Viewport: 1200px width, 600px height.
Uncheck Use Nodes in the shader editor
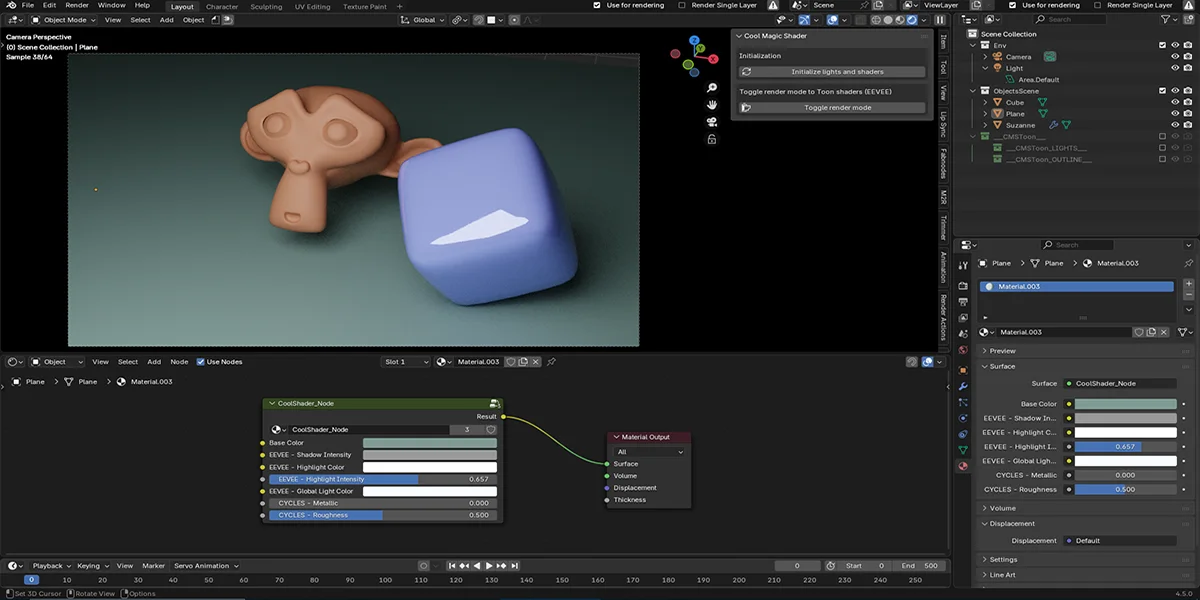pos(200,362)
